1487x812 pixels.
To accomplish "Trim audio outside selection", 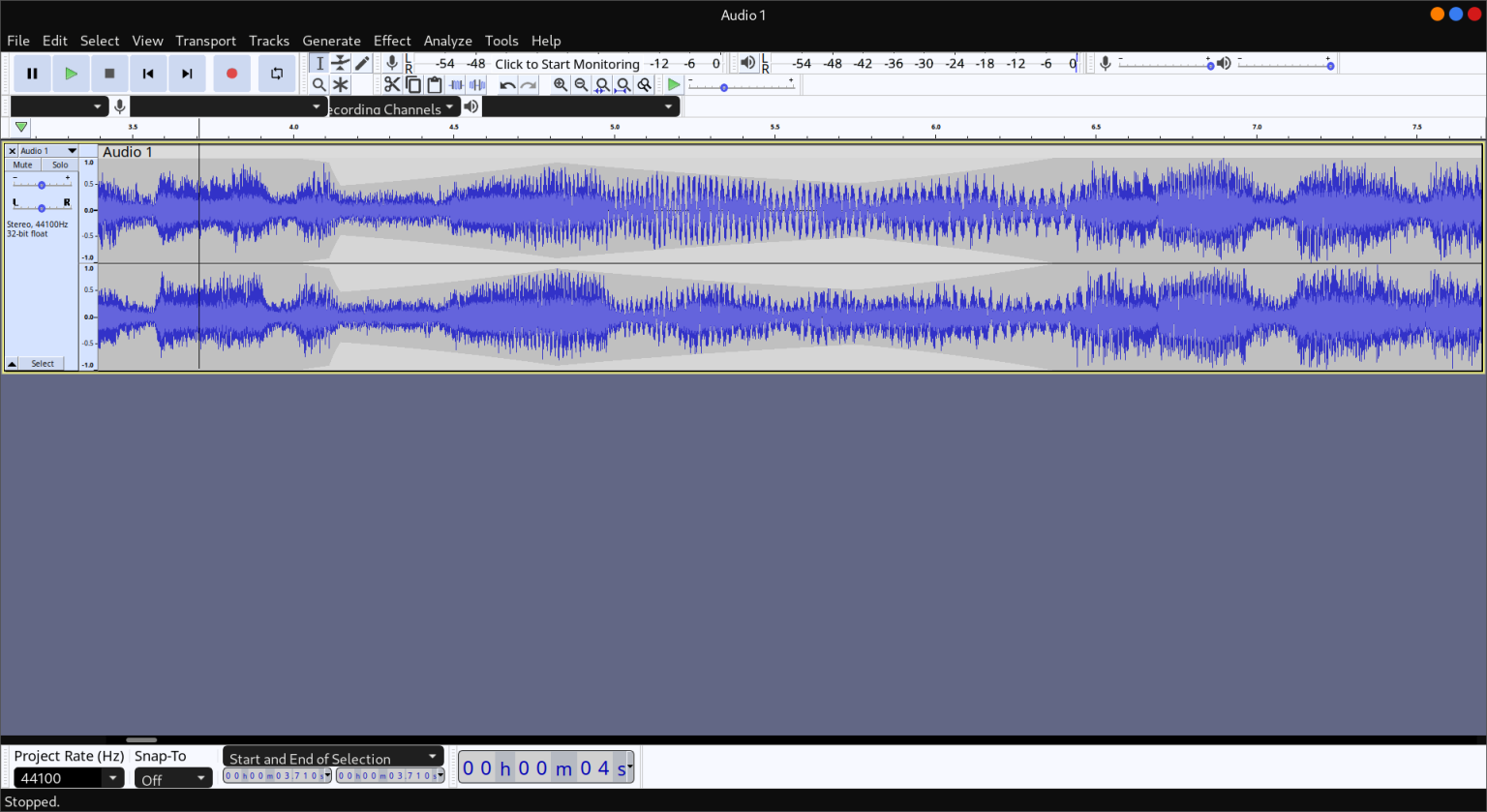I will tap(456, 84).
